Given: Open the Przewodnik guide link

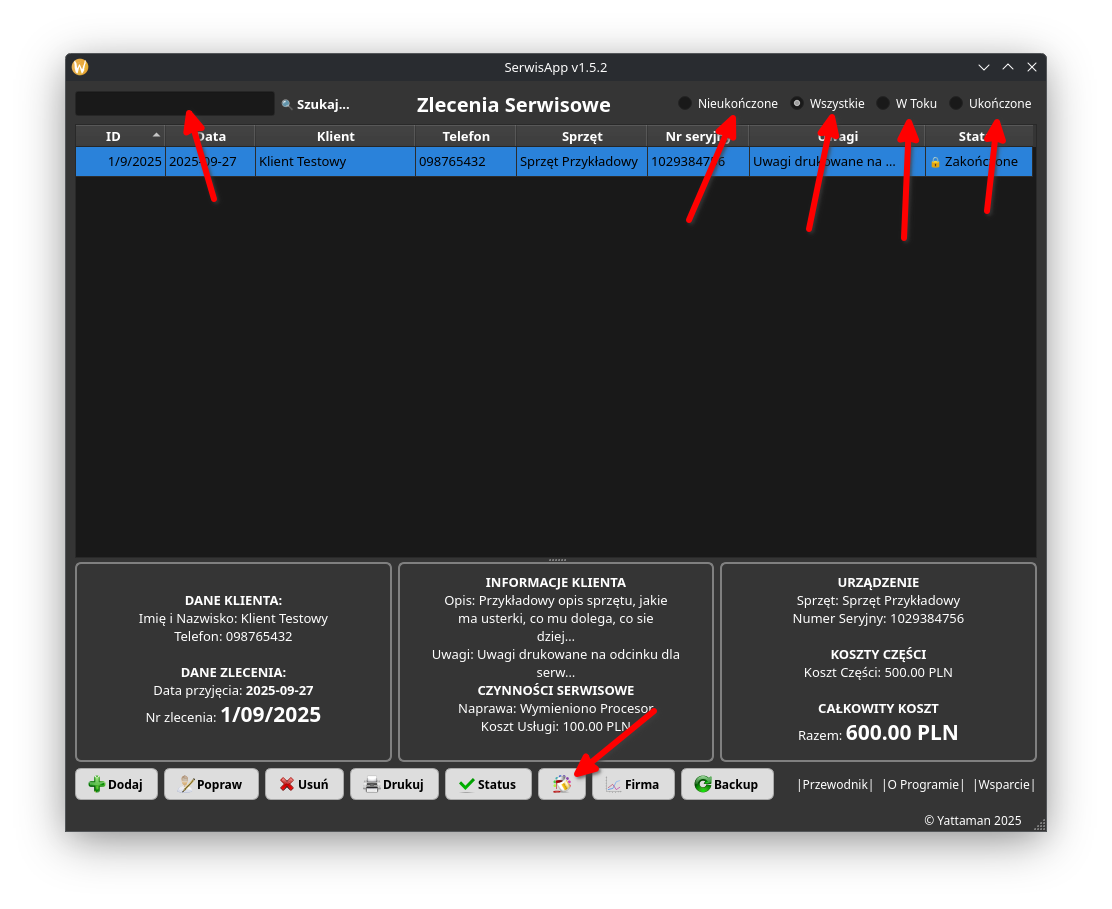Looking at the screenshot, I should (x=835, y=785).
